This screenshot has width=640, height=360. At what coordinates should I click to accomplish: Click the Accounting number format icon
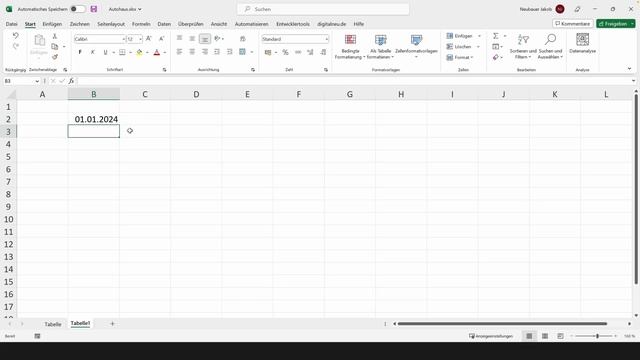coord(268,52)
